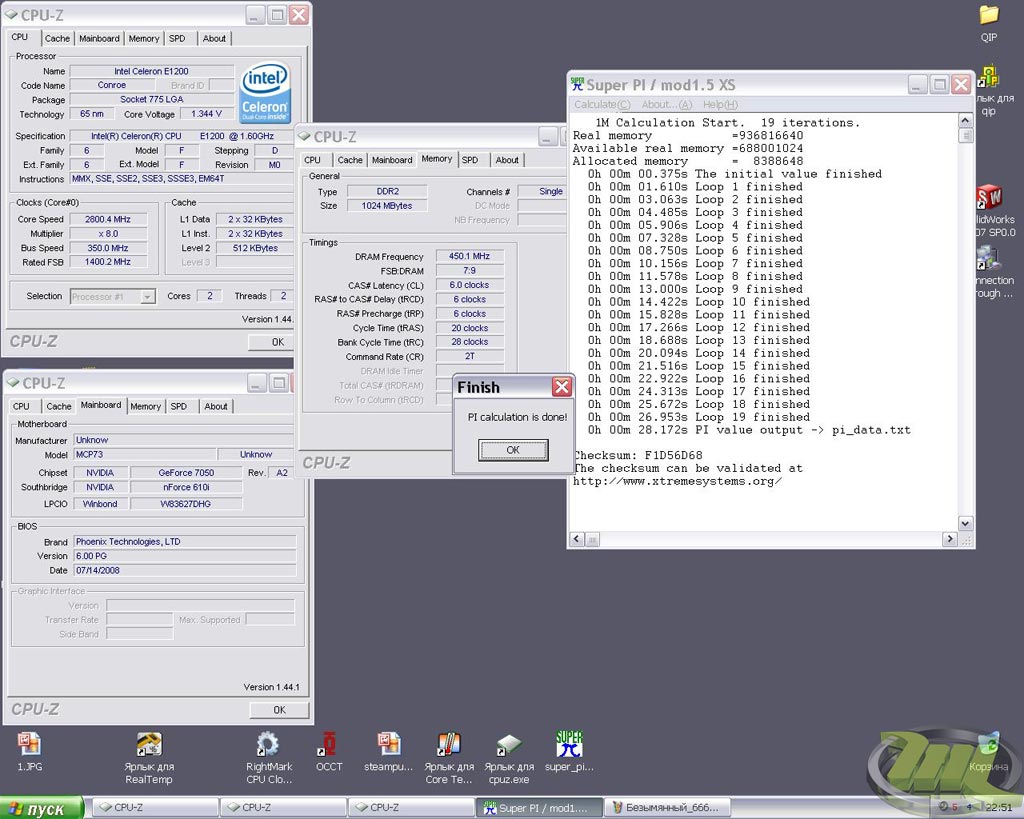This screenshot has height=819, width=1024.
Task: Click the taskbar clock showing 22:51
Action: click(999, 808)
